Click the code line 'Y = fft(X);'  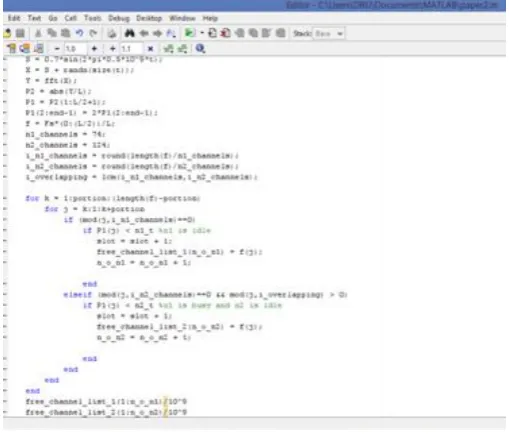point(51,81)
